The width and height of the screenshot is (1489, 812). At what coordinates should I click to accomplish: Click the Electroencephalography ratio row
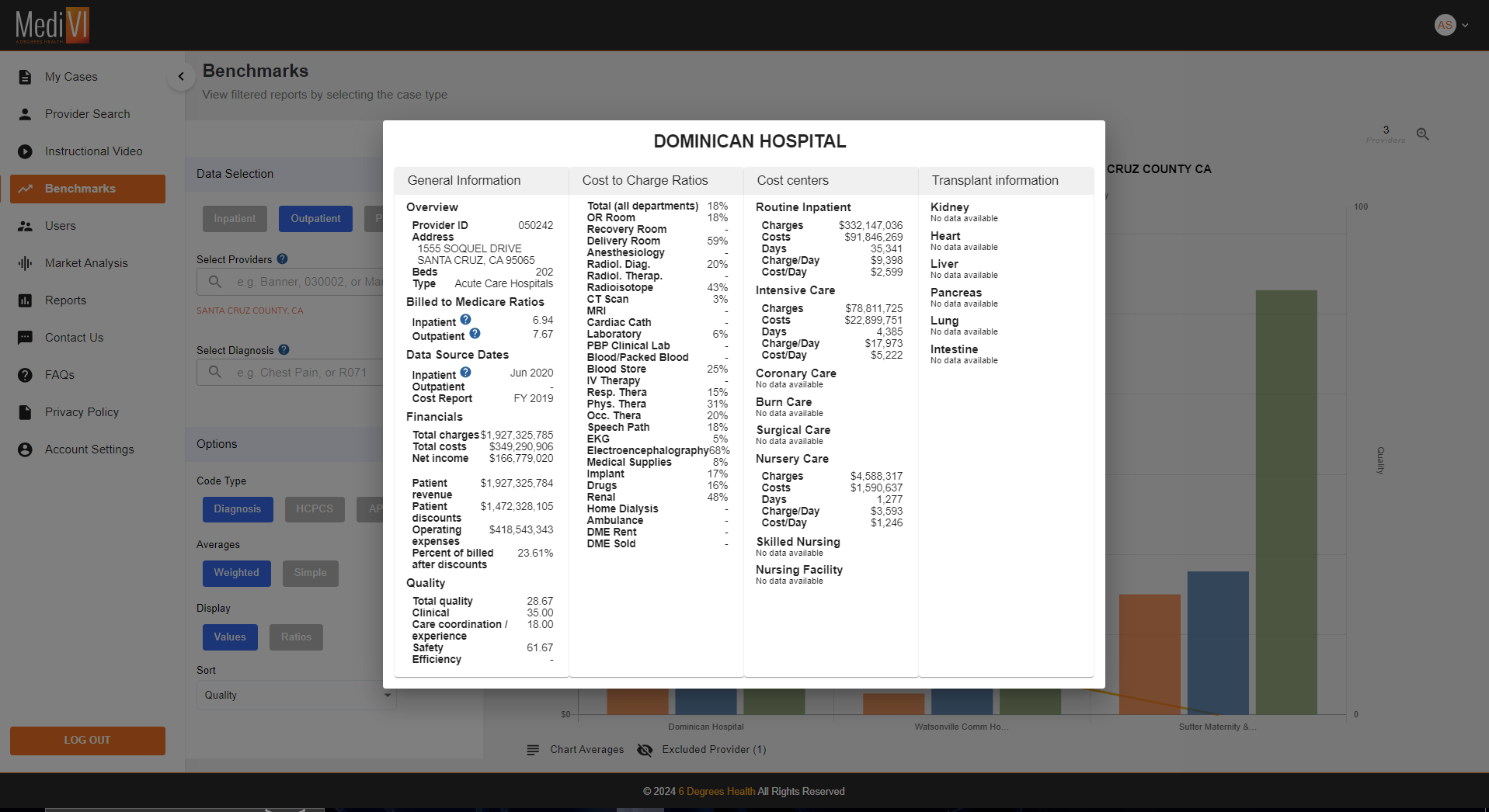pyautogui.click(x=658, y=451)
